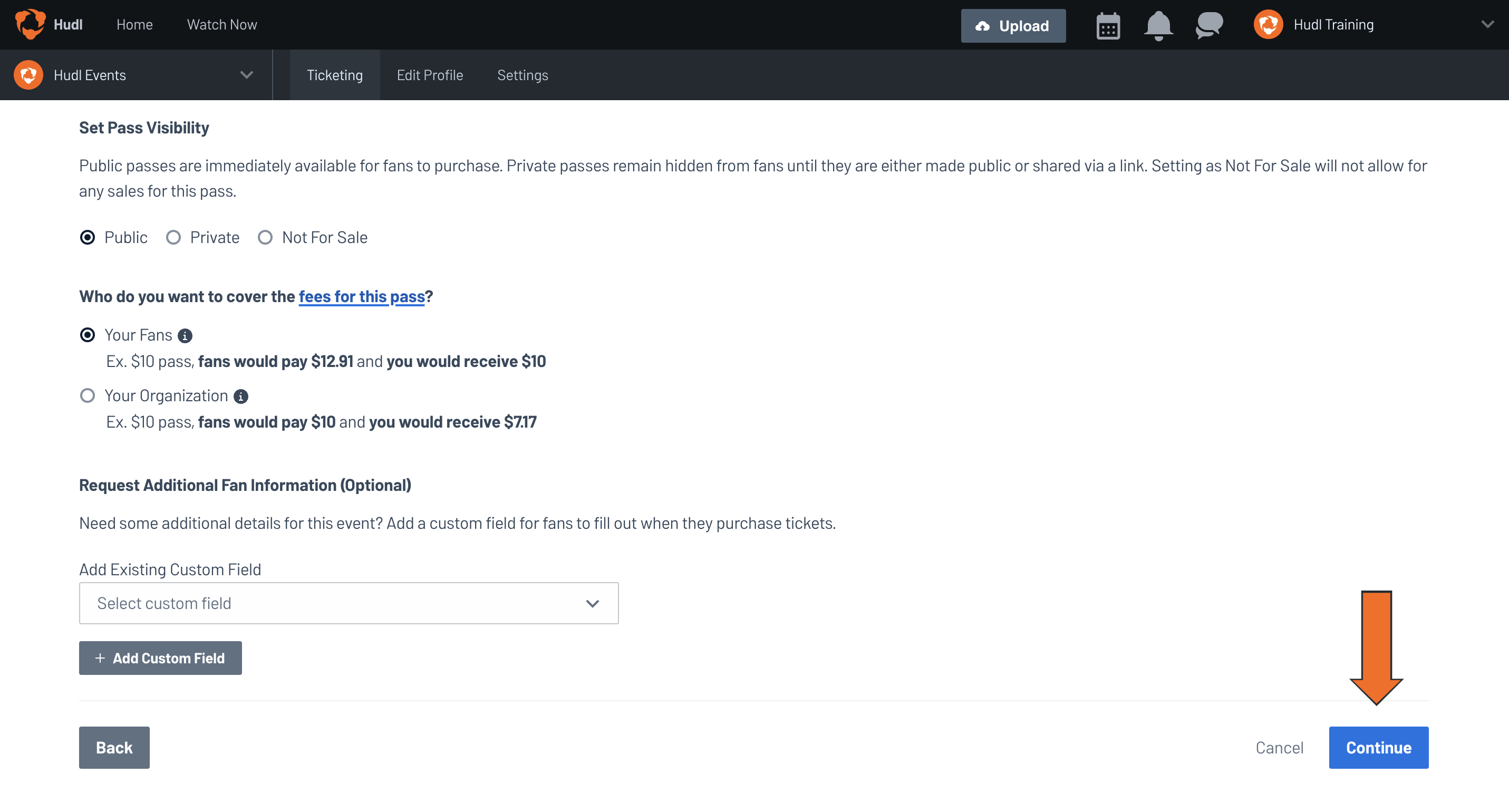The height and width of the screenshot is (812, 1509).
Task: Select the Not For Sale option
Action: [265, 237]
